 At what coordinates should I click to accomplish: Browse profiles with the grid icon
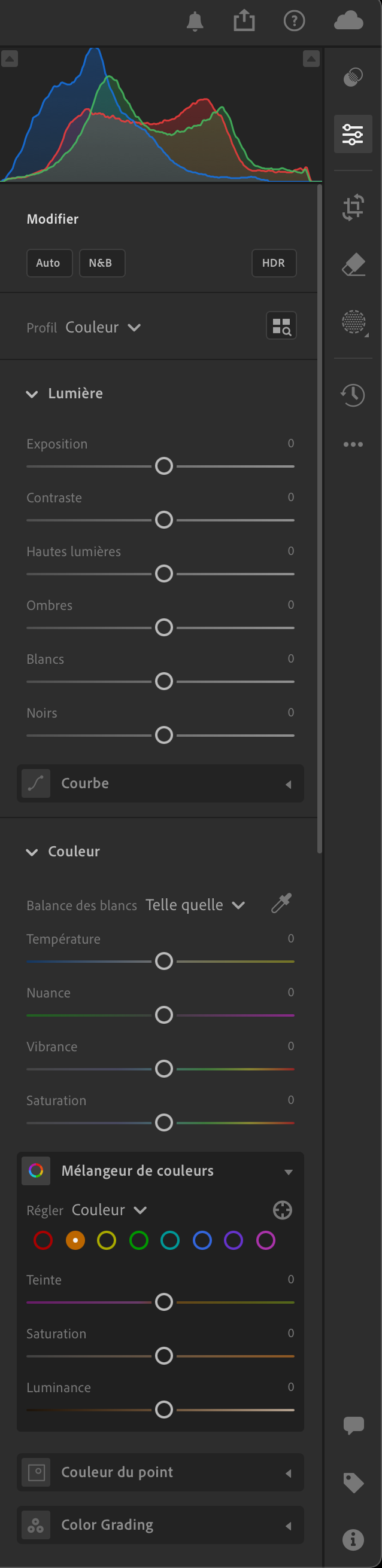coord(281,327)
